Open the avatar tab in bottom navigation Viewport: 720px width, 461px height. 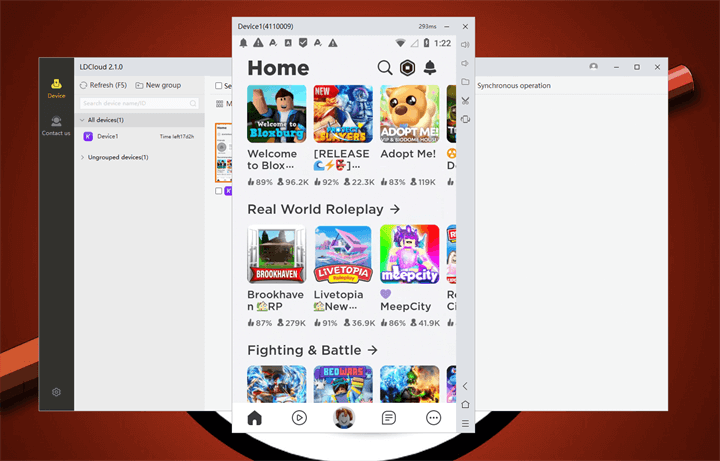click(x=344, y=418)
